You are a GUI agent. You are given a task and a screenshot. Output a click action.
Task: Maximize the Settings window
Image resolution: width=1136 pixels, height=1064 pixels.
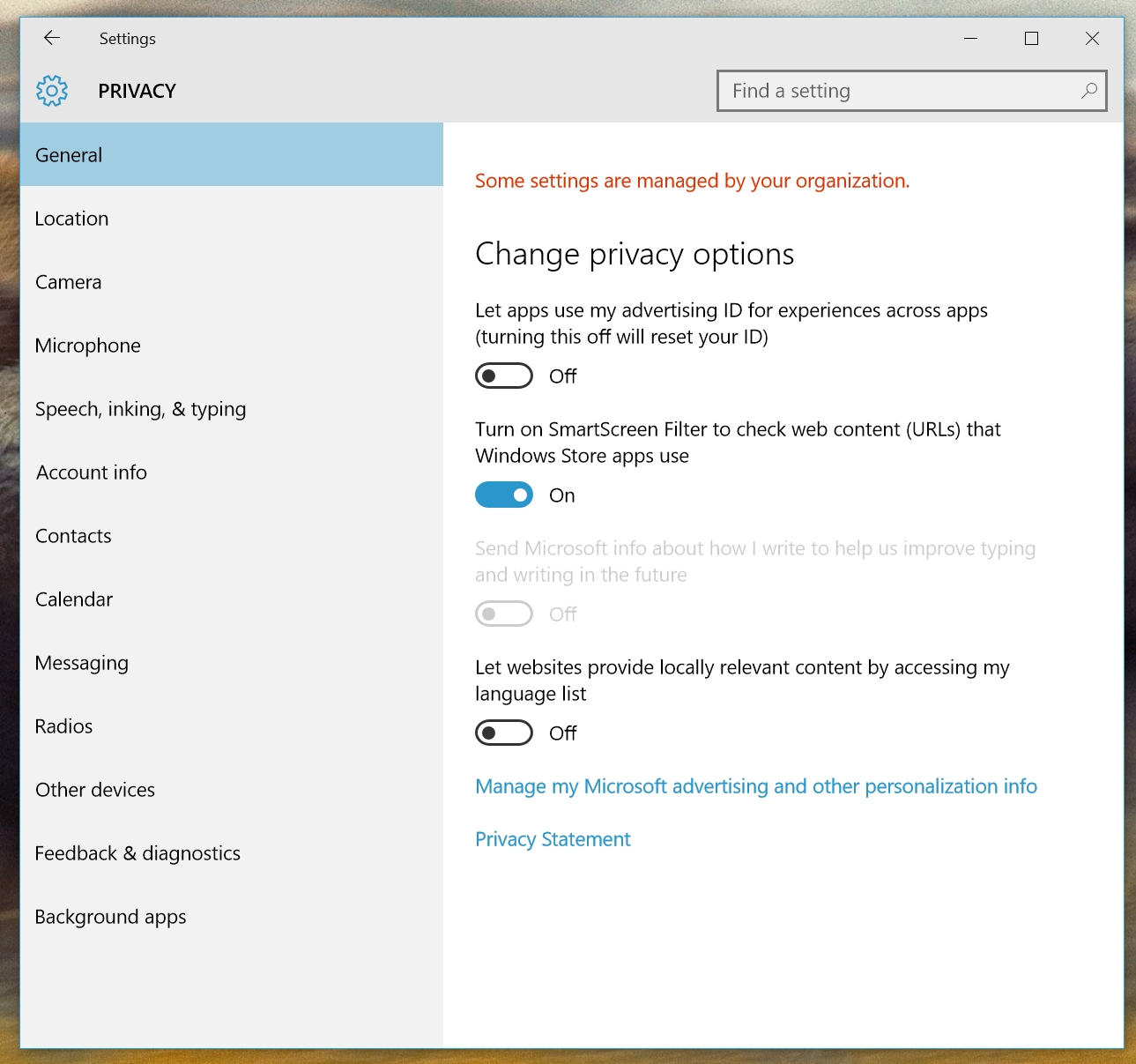tap(1031, 38)
